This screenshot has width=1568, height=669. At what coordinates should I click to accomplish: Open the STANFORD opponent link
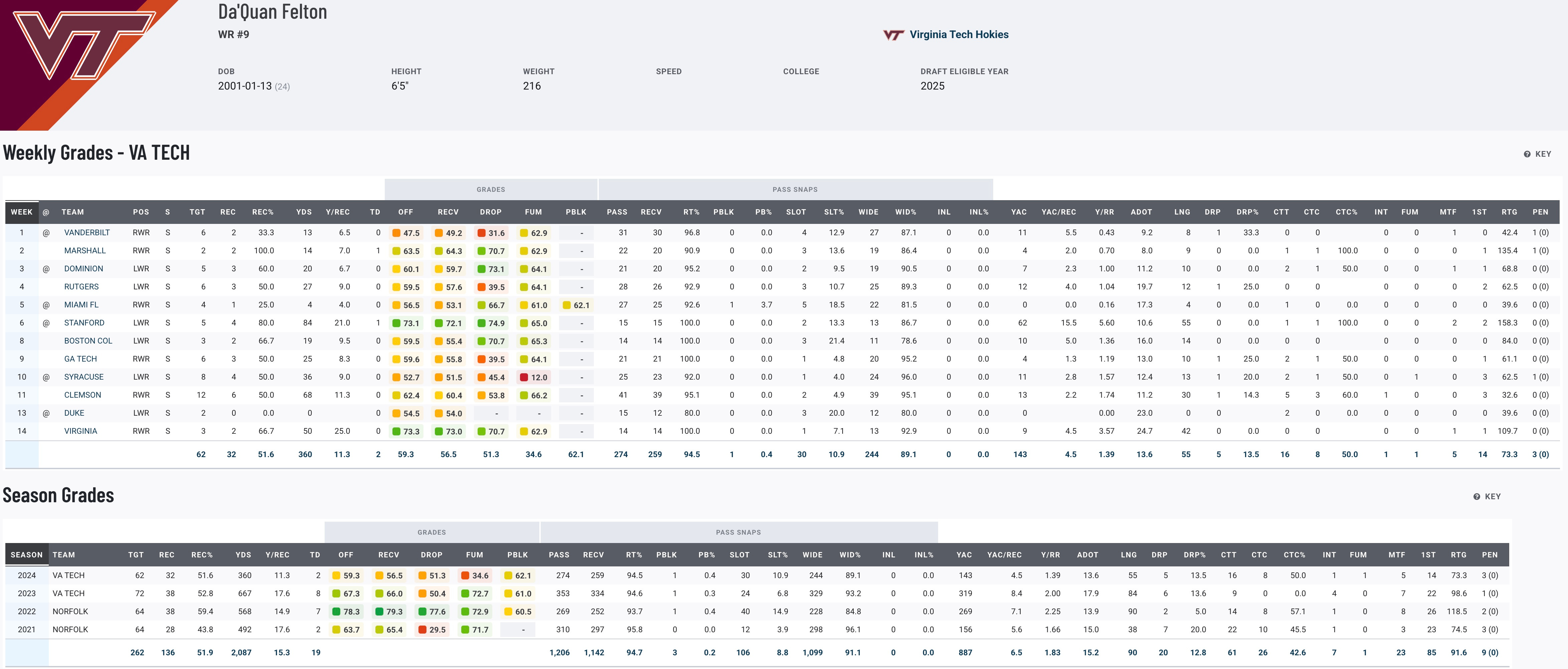point(84,323)
